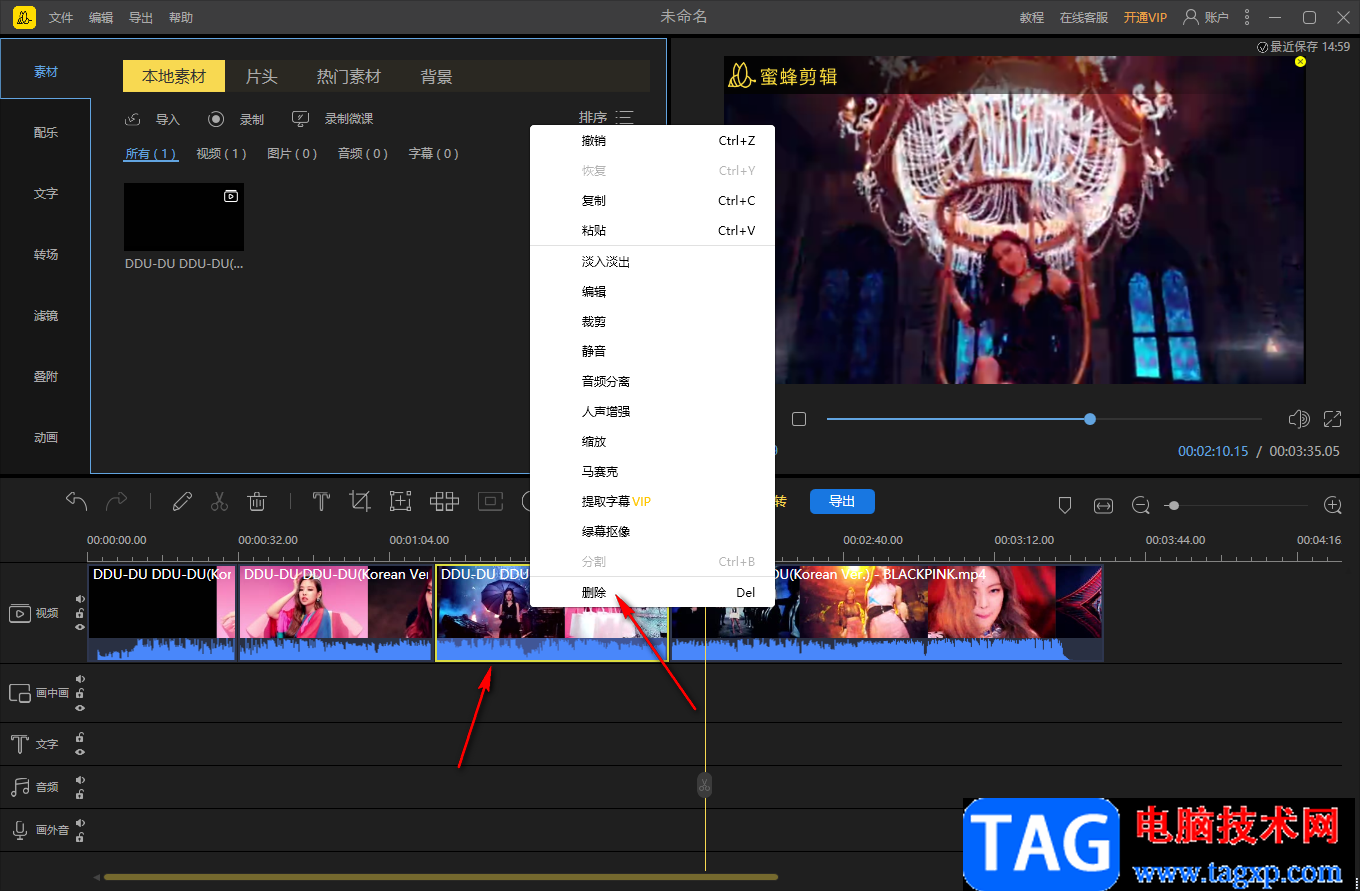1360x891 pixels.
Task: Choose 马赛克 (mosaic) in context menu
Action: pos(652,472)
